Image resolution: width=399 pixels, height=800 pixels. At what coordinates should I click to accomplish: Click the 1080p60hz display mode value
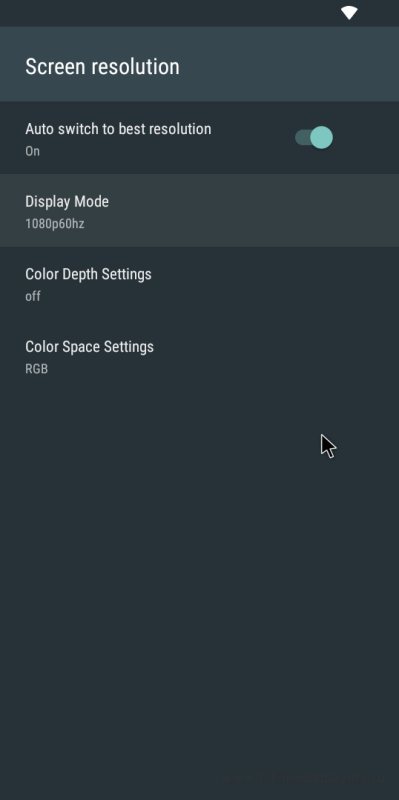click(x=55, y=223)
